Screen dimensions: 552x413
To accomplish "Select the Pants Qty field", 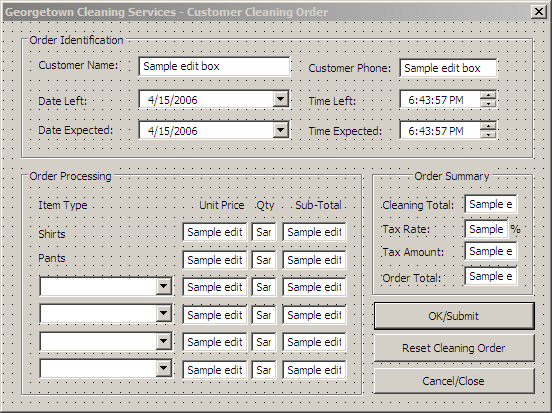I will [x=264, y=260].
